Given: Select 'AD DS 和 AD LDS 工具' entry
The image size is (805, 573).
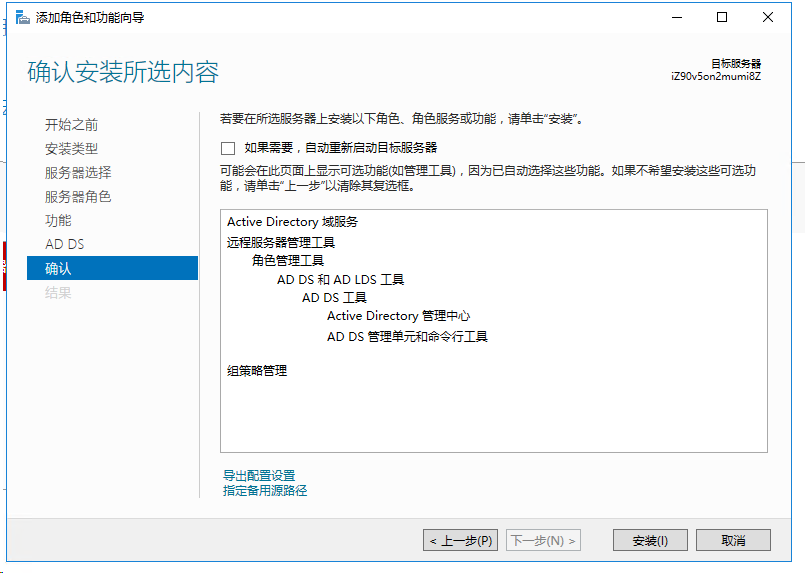Looking at the screenshot, I should coord(340,280).
